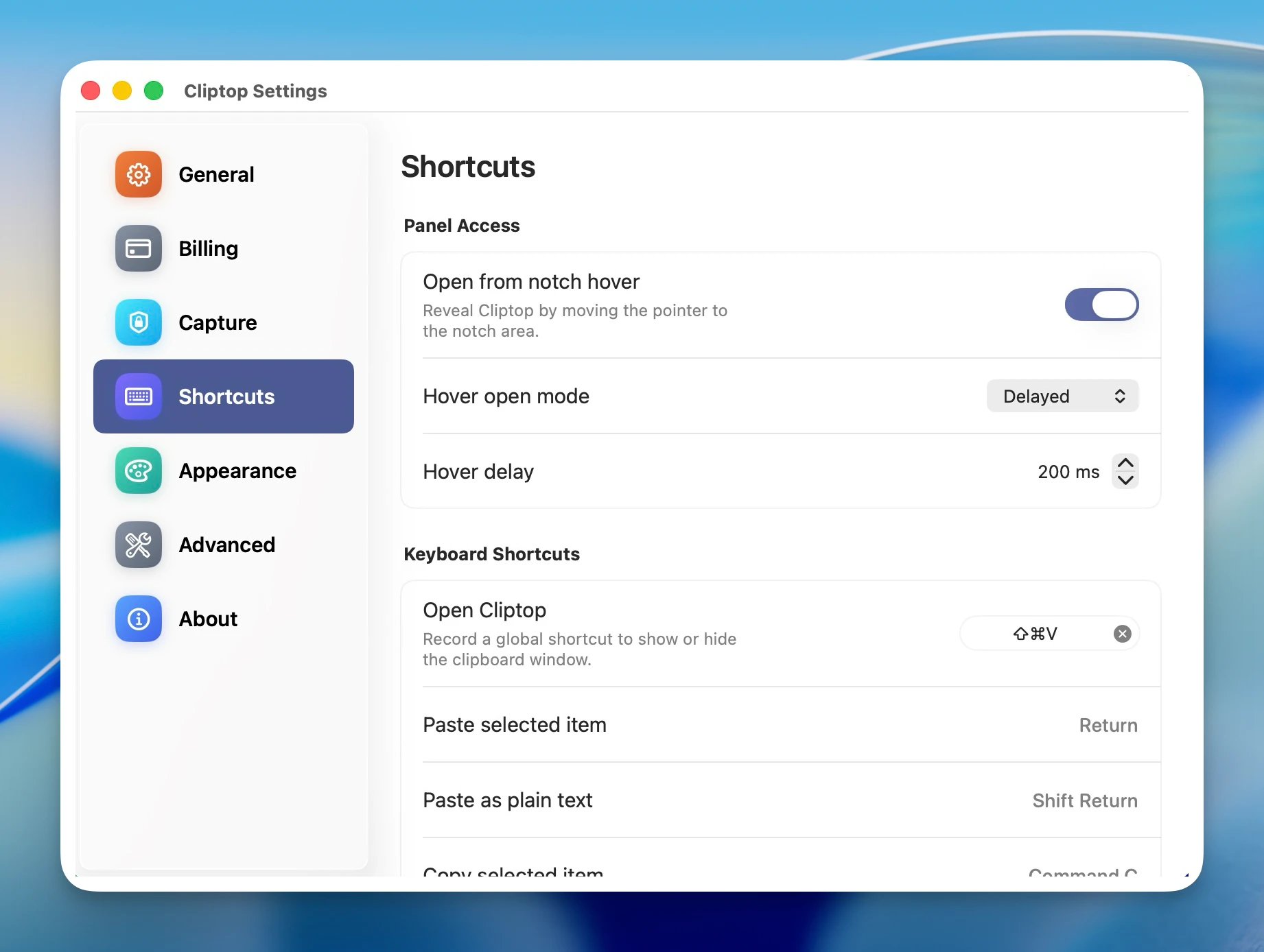Viewport: 1264px width, 952px height.
Task: Click the Keyboard Shortcuts section heading
Action: 492,554
